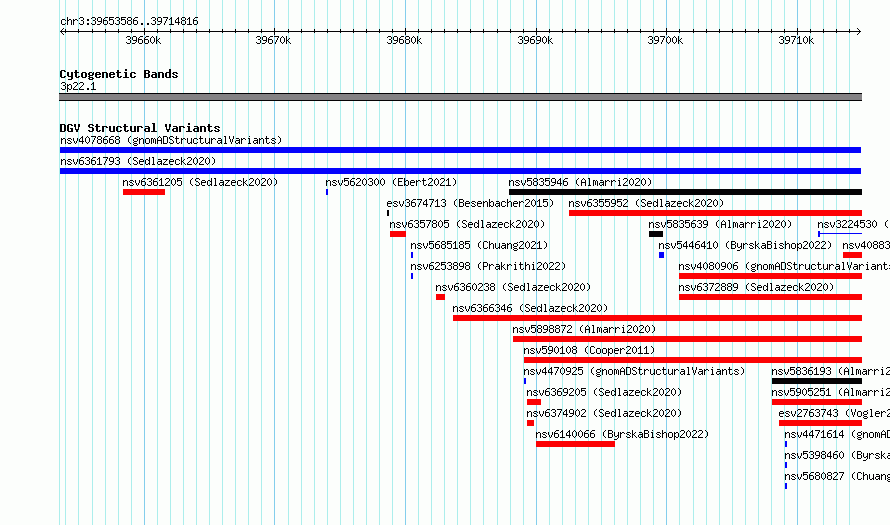Open label nsv5905251
The image size is (890, 525).
coord(801,392)
